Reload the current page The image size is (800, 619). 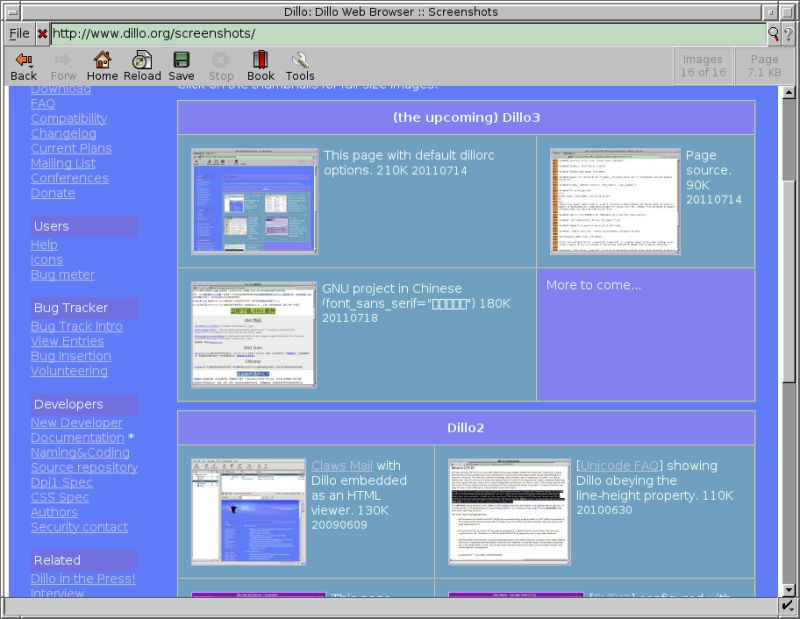pos(142,63)
